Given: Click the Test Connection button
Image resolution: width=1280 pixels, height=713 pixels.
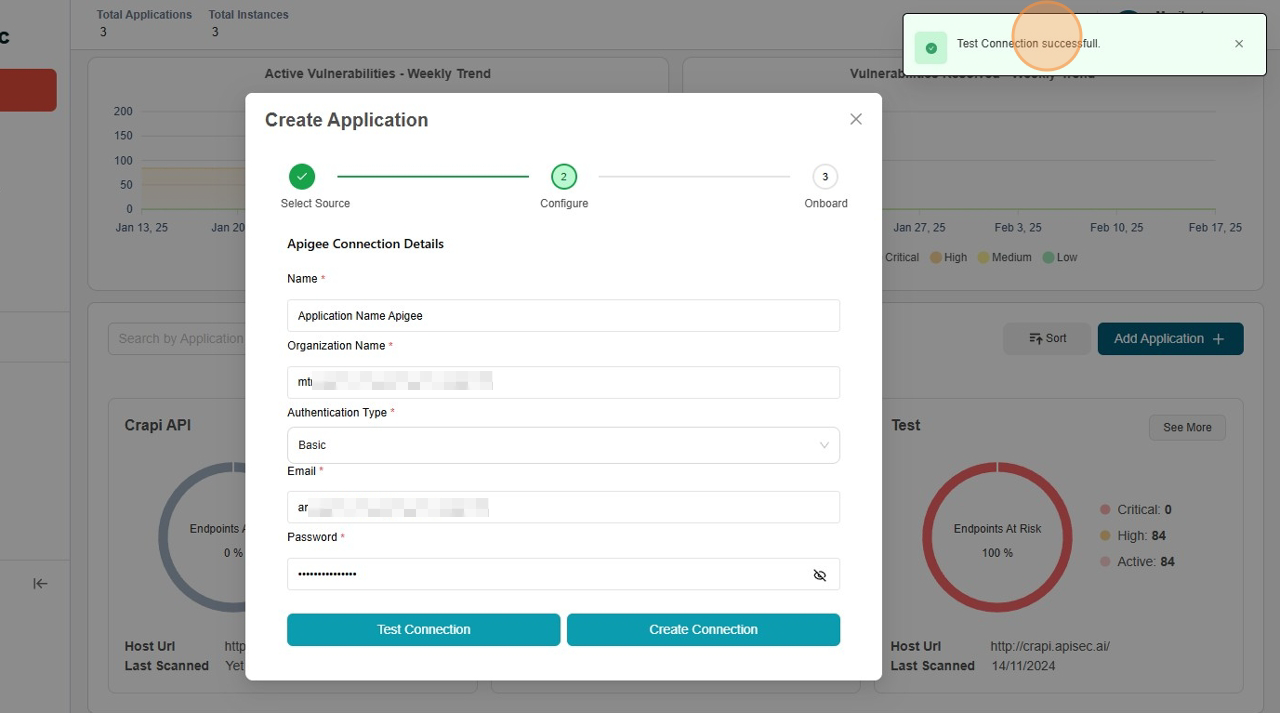Looking at the screenshot, I should pyautogui.click(x=423, y=630).
